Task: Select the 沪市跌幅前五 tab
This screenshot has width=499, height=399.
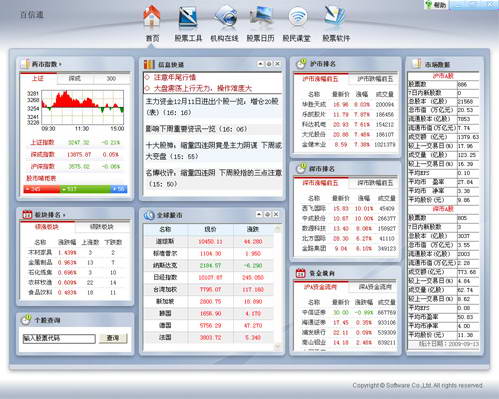Action: tap(374, 79)
